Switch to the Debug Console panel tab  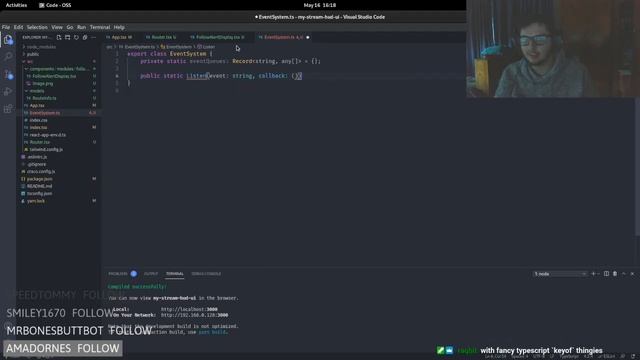click(206, 274)
